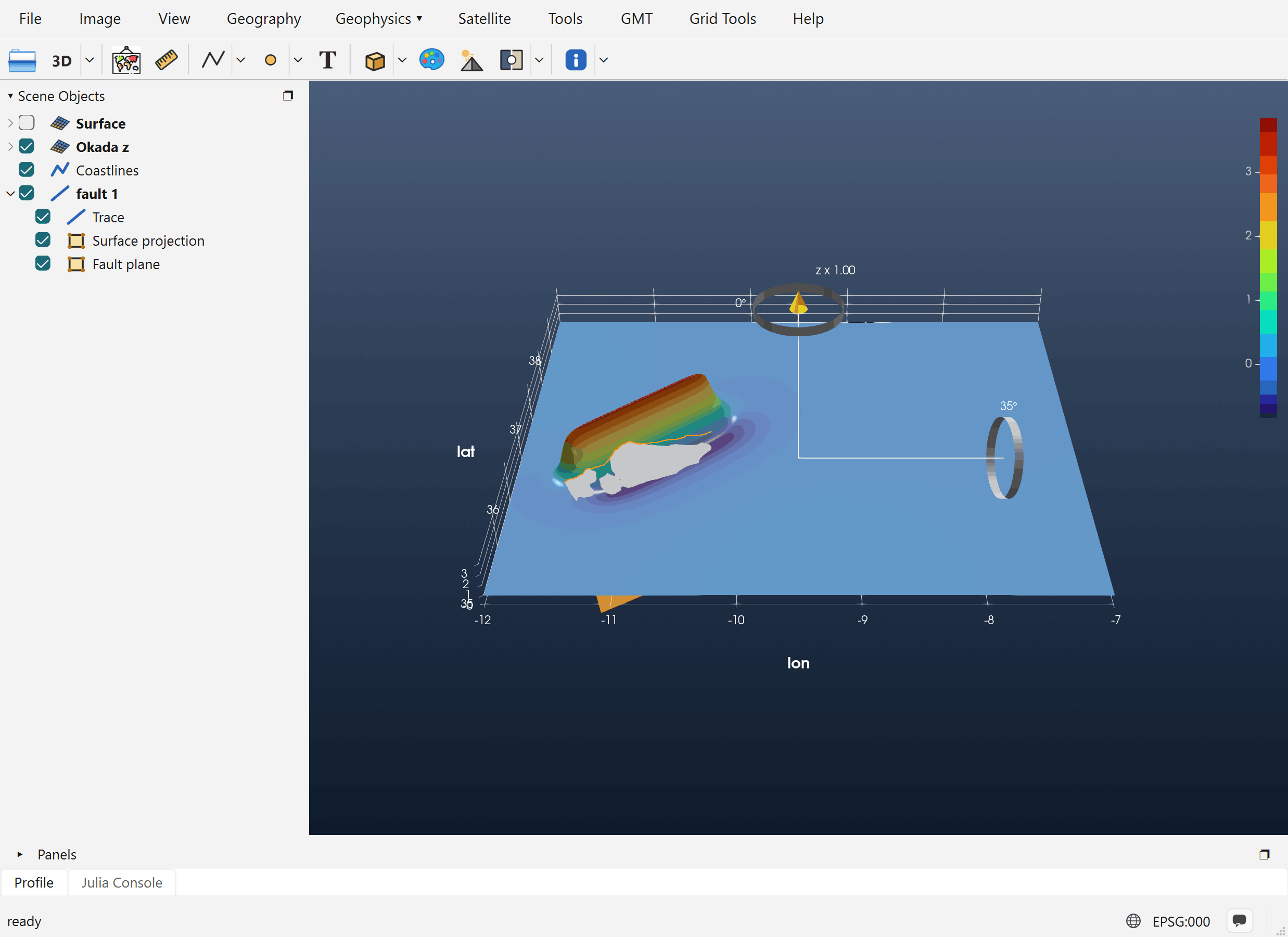Open the 3D view mode dropdown arrow
The height and width of the screenshot is (937, 1288).
[90, 60]
